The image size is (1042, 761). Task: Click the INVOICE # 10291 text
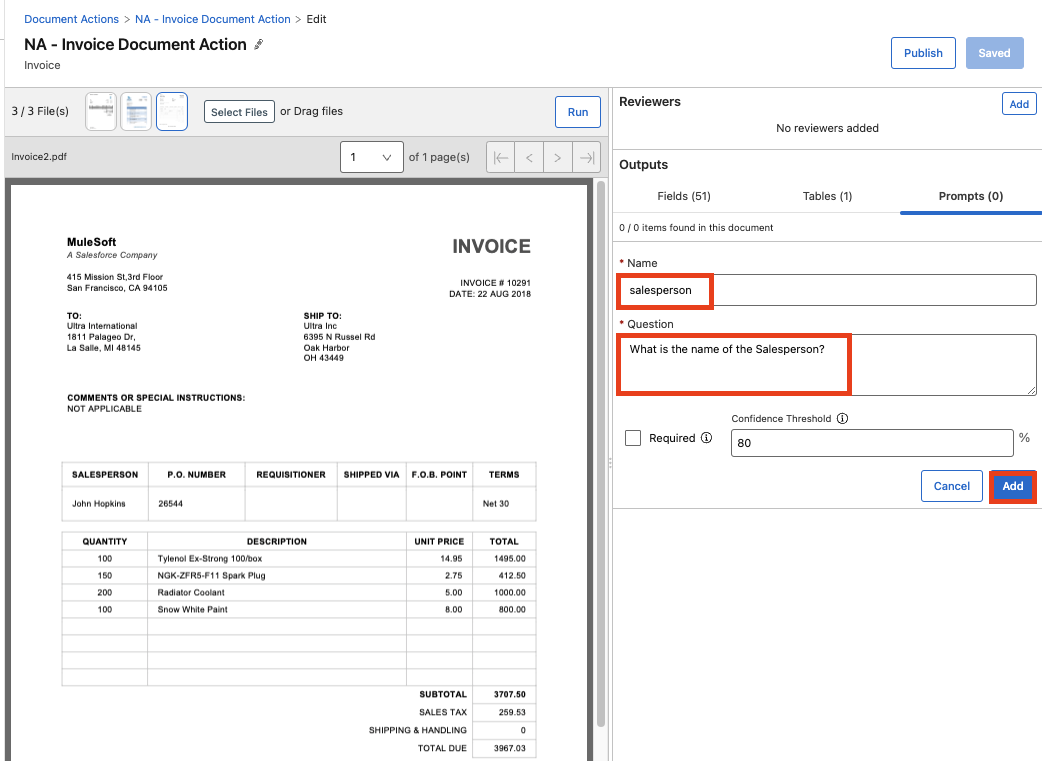tap(495, 282)
